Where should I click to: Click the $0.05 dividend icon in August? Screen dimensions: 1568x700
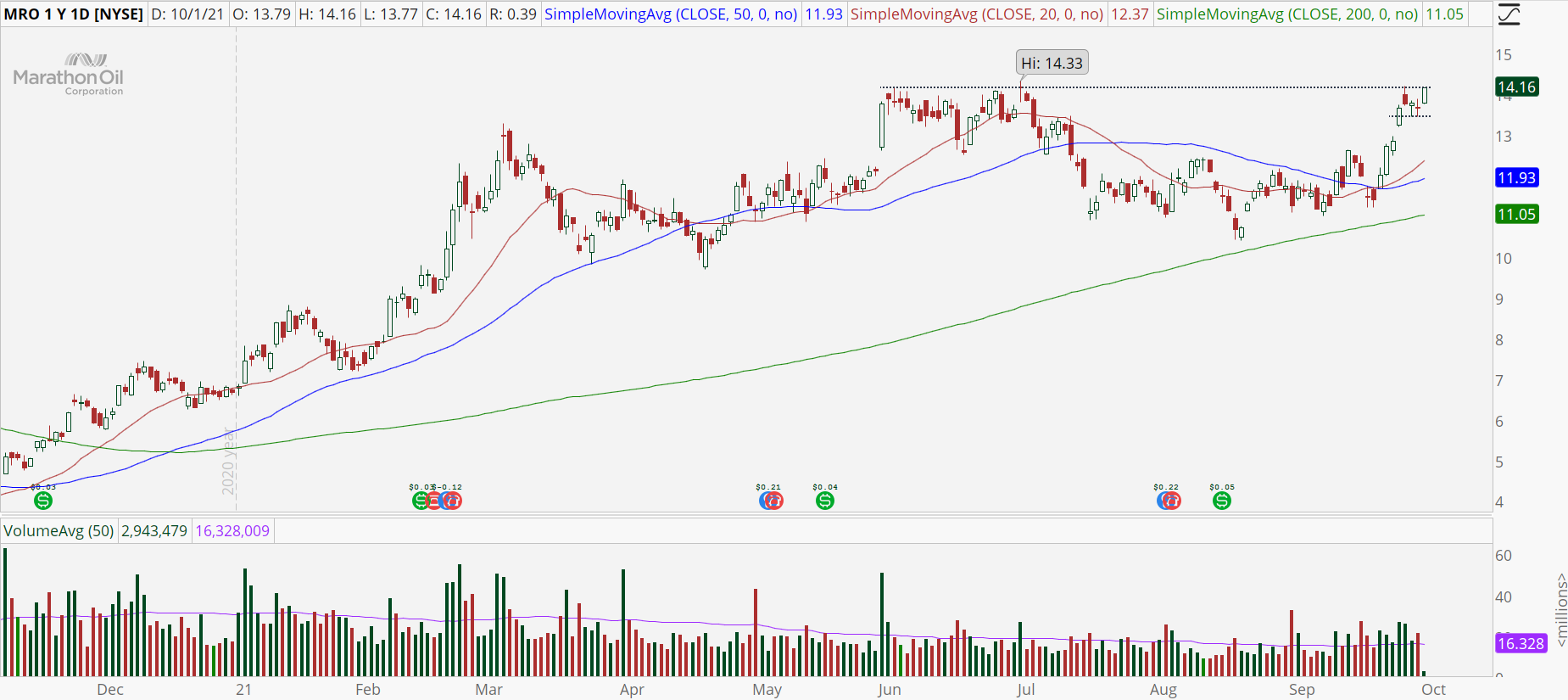1222,501
